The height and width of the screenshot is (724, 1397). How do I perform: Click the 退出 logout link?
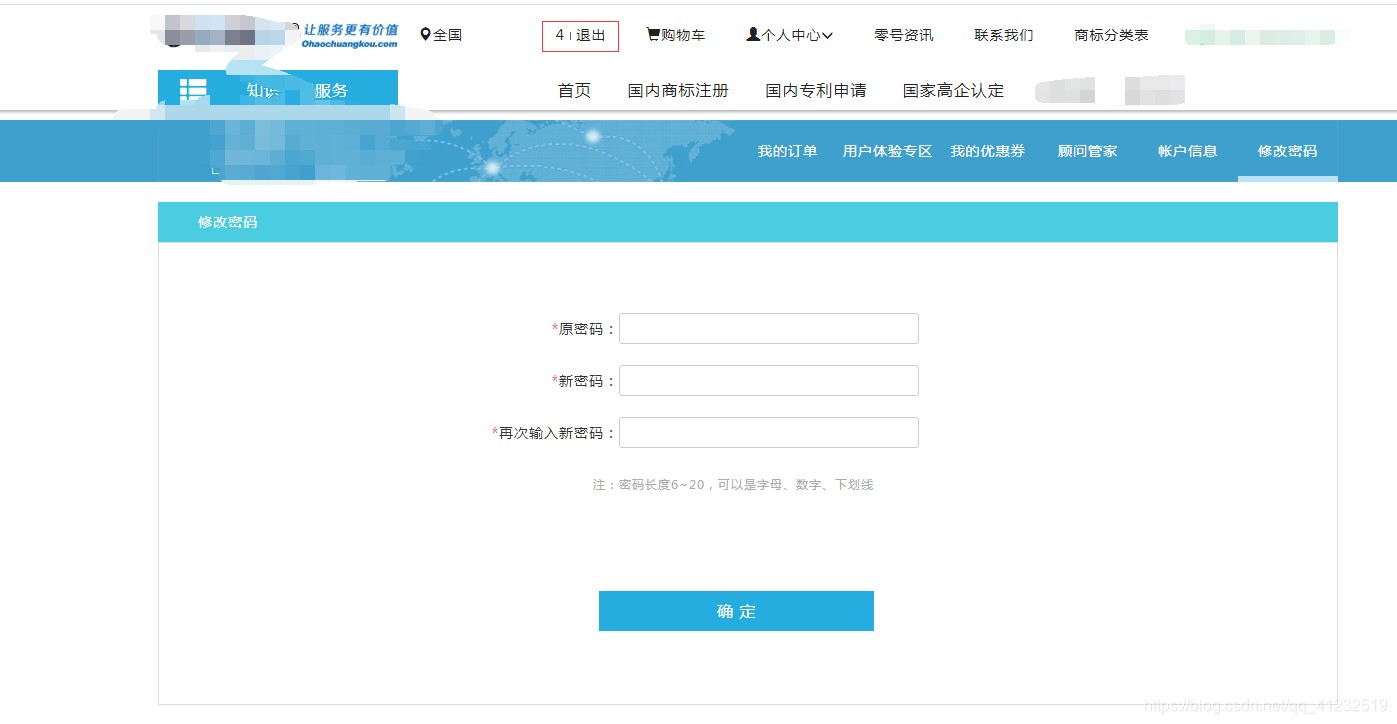pyautogui.click(x=590, y=36)
